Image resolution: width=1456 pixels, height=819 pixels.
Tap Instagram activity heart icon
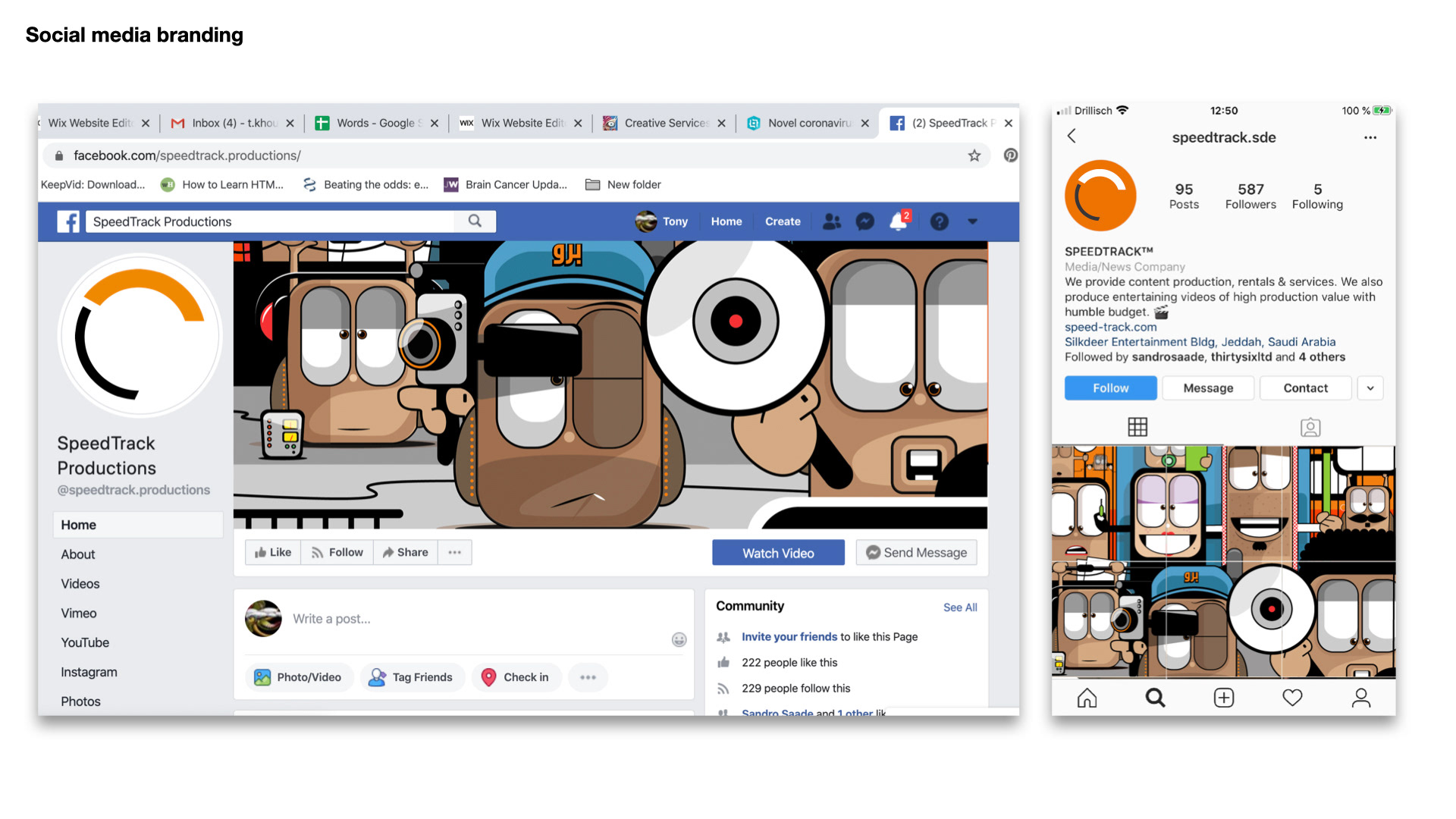tap(1292, 698)
